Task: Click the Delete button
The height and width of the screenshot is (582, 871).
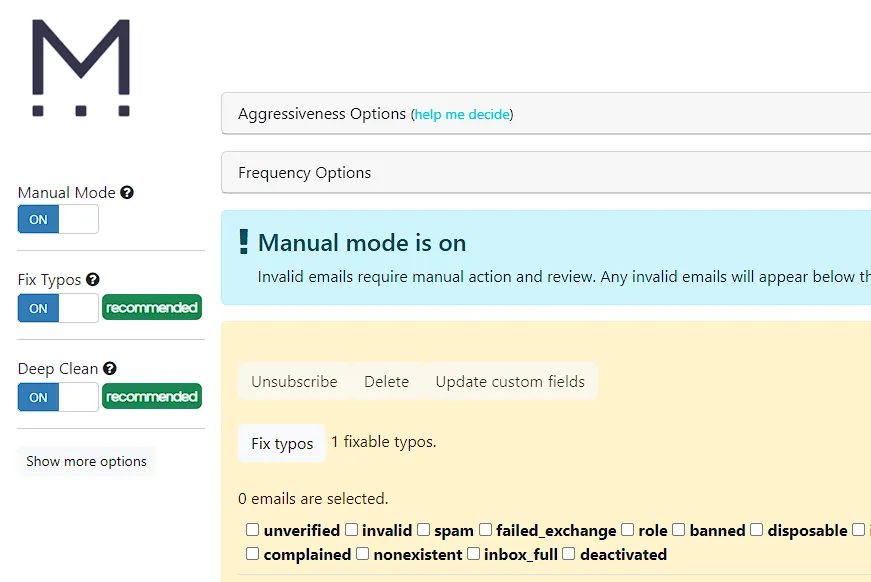Action: point(387,382)
